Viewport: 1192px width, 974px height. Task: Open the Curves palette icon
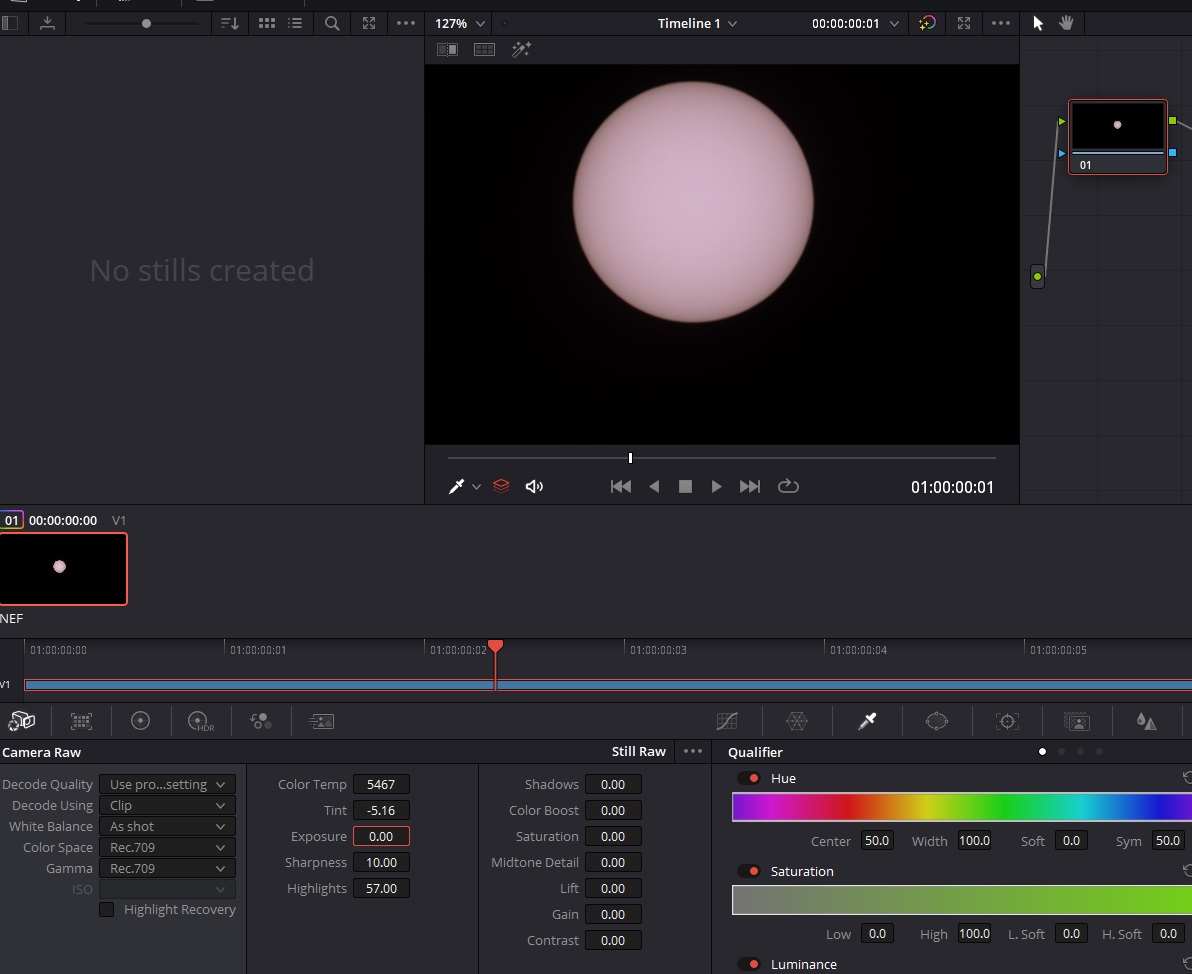pos(727,721)
